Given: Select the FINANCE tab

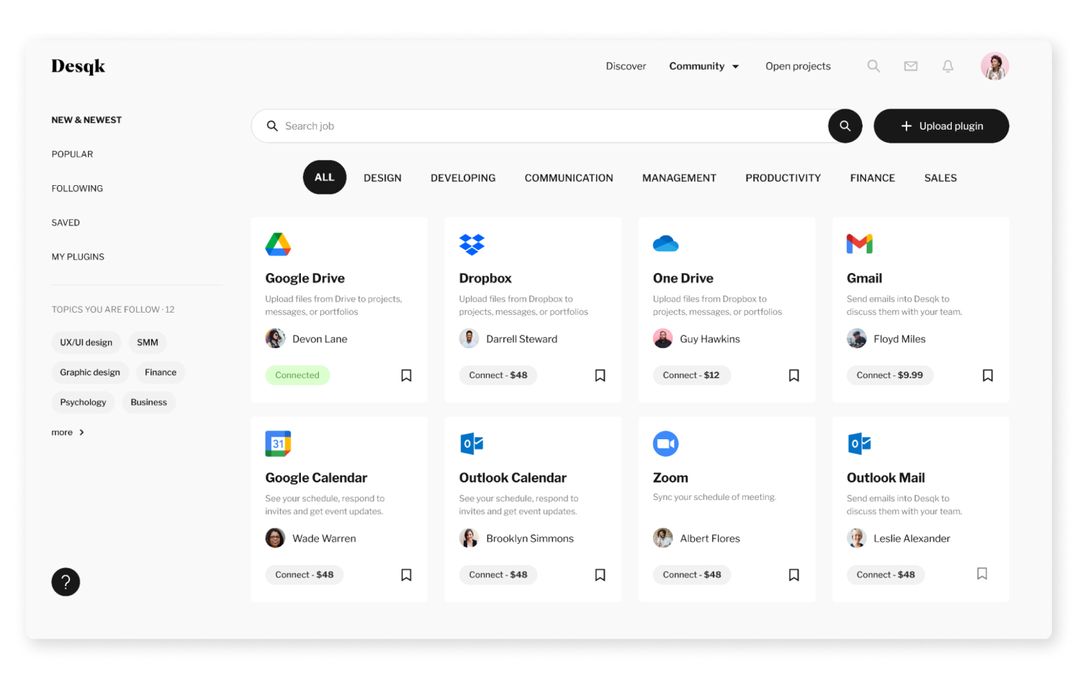Looking at the screenshot, I should click(871, 177).
